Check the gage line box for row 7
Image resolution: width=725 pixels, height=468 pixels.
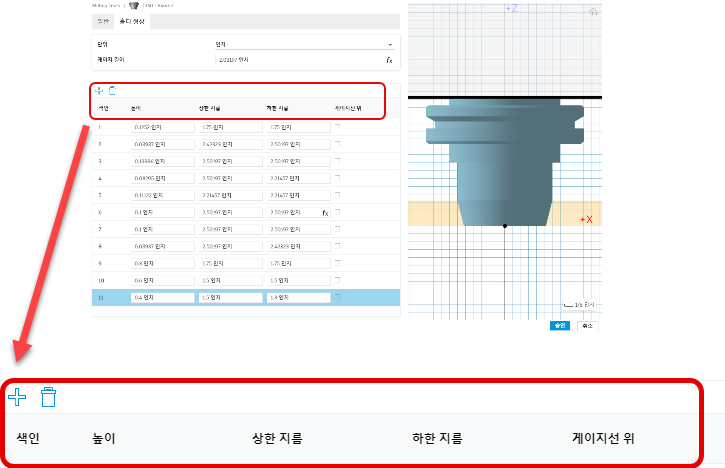(x=338, y=229)
